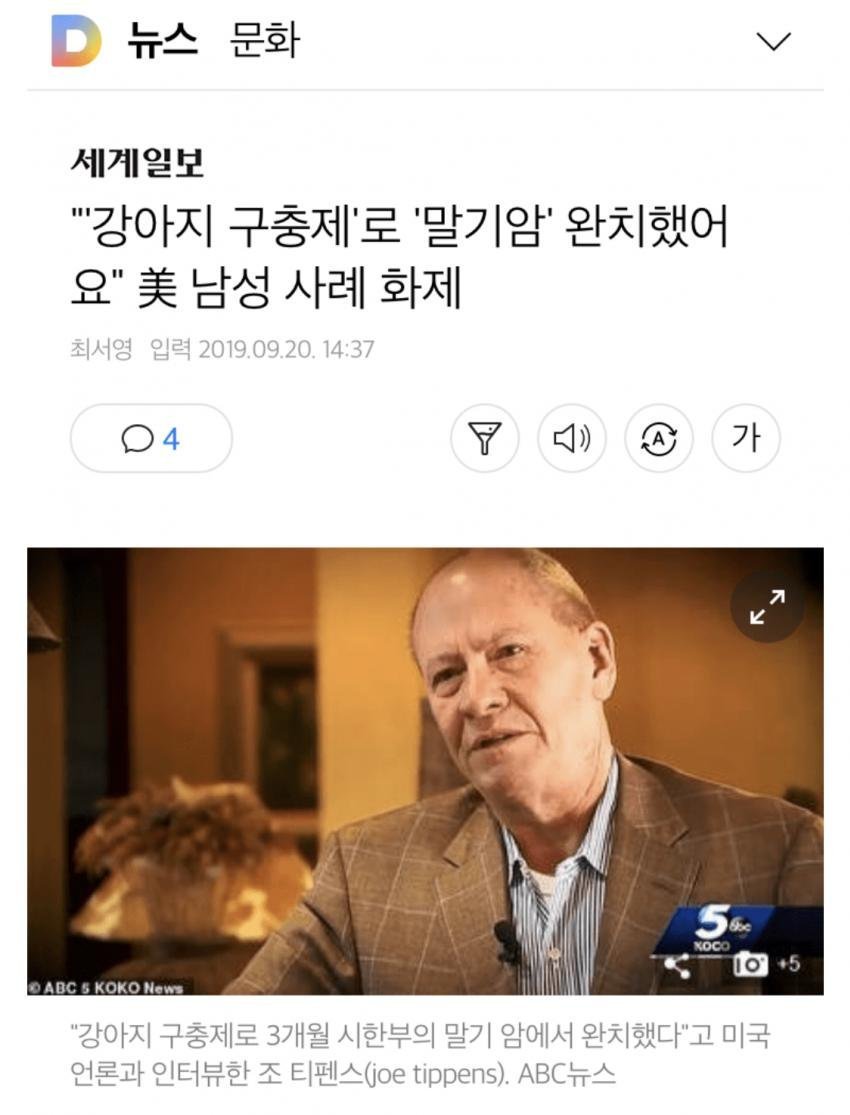Open the 세계일보 publisher page
850x1115 pixels.
point(137,163)
